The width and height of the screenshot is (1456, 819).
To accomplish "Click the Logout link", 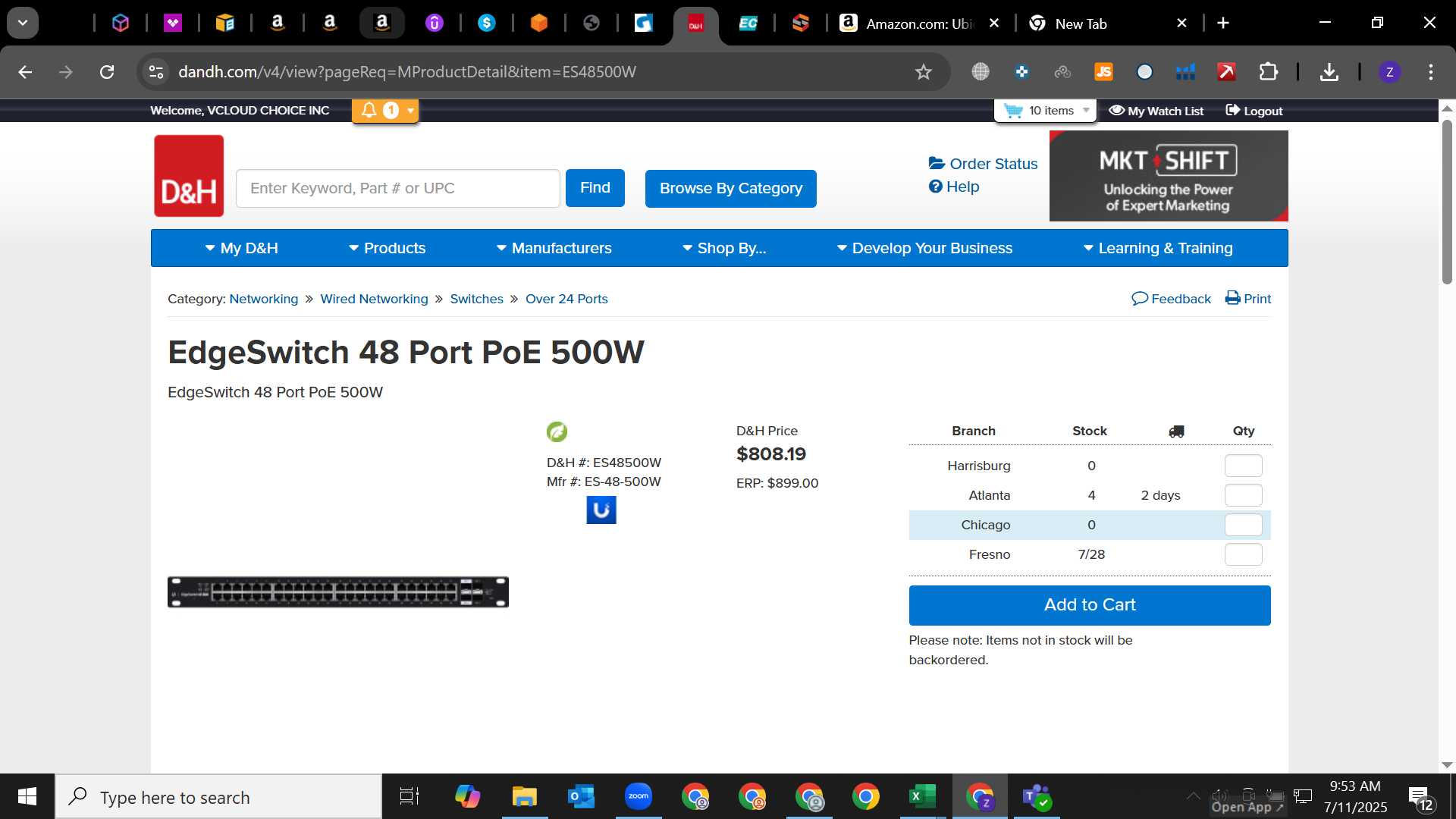I will 1254,111.
